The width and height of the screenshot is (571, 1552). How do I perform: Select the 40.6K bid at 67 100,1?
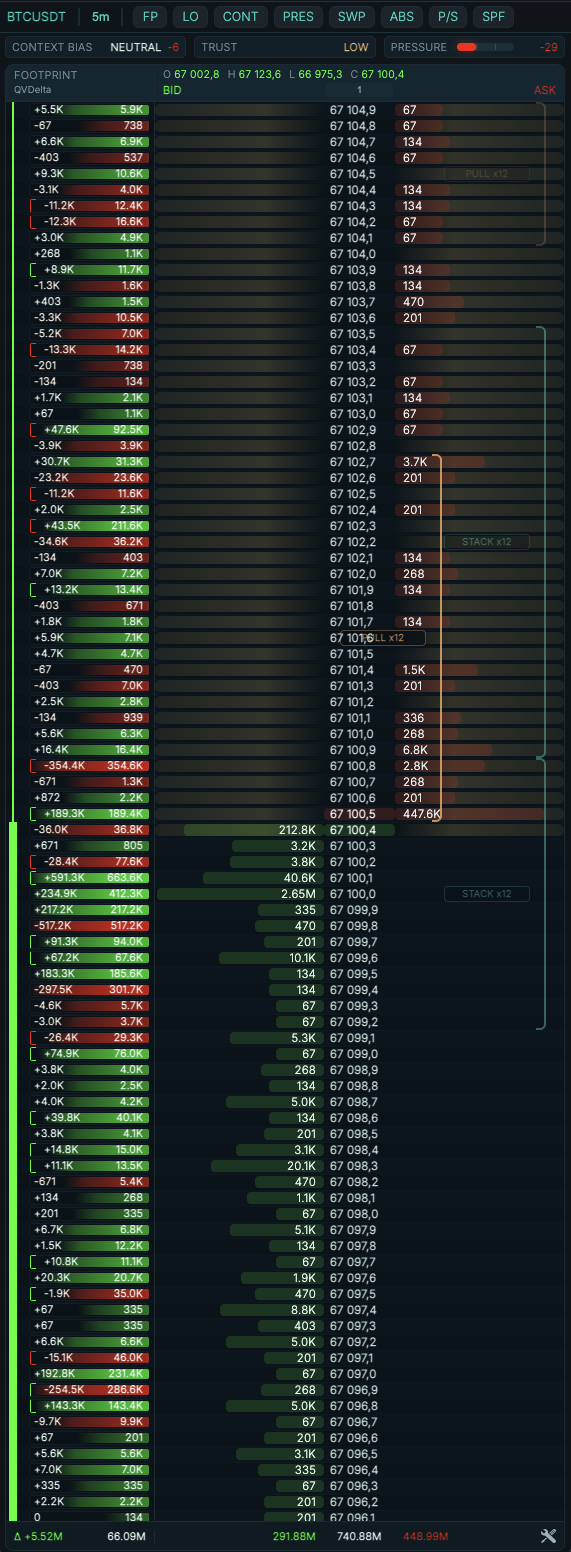click(300, 878)
